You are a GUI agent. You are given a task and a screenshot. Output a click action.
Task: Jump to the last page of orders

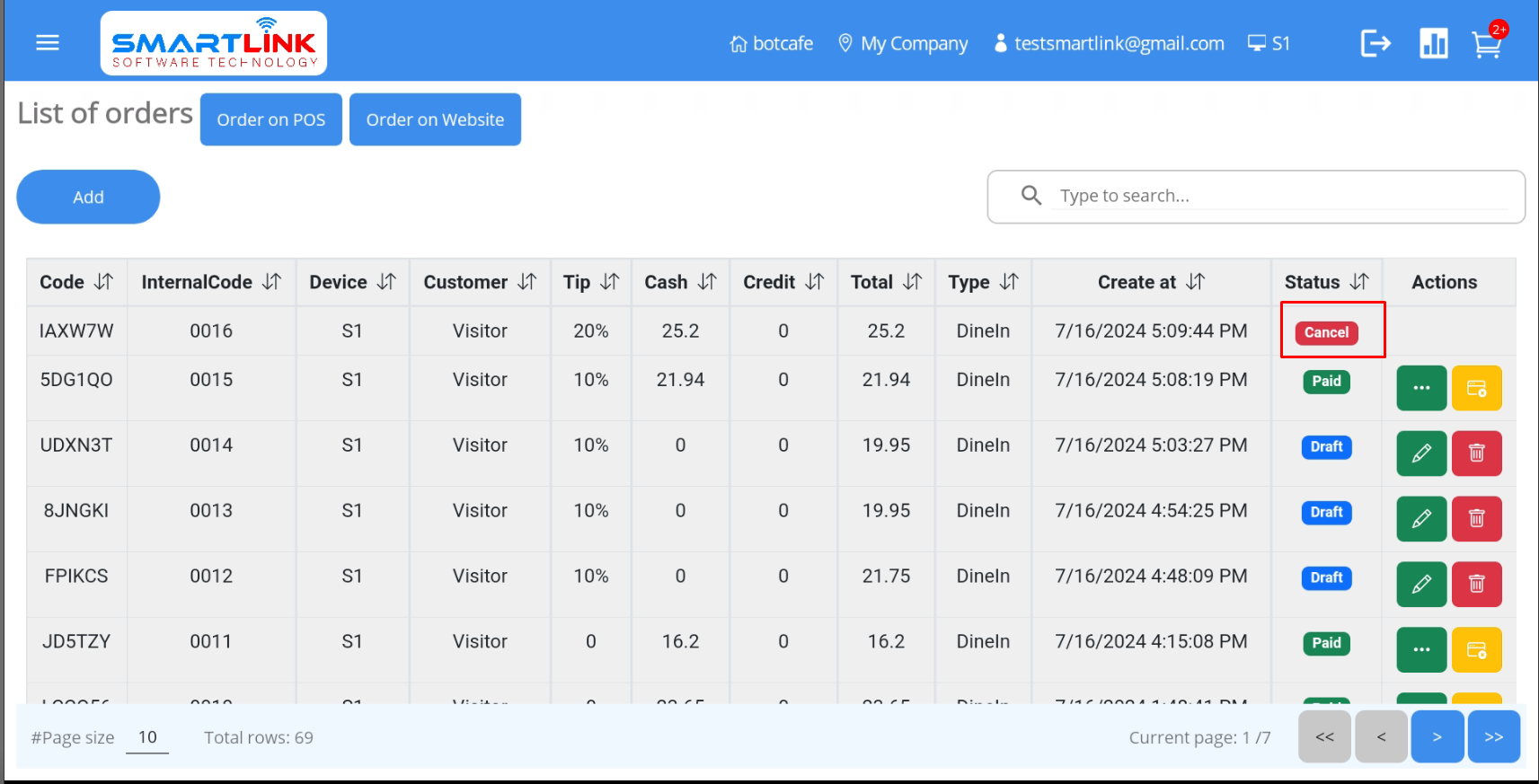(x=1493, y=736)
